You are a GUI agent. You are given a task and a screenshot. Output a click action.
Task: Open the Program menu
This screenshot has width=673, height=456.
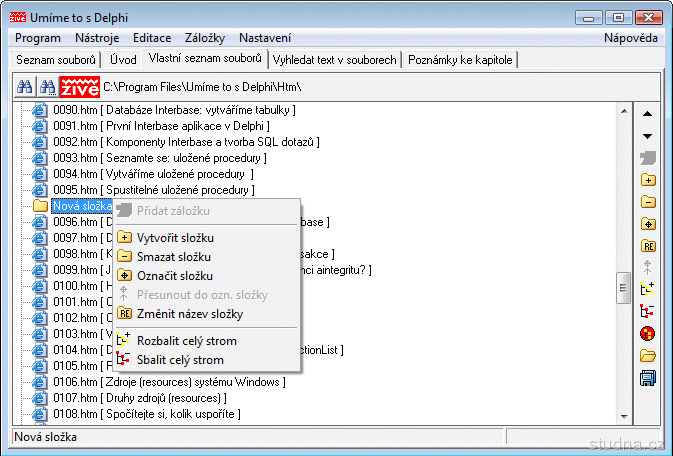click(x=38, y=38)
